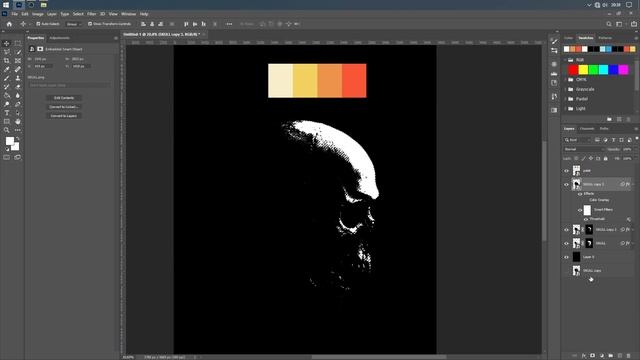Toggle the Auto-Select checkbox
Viewport: 640px width, 360px height.
point(38,24)
